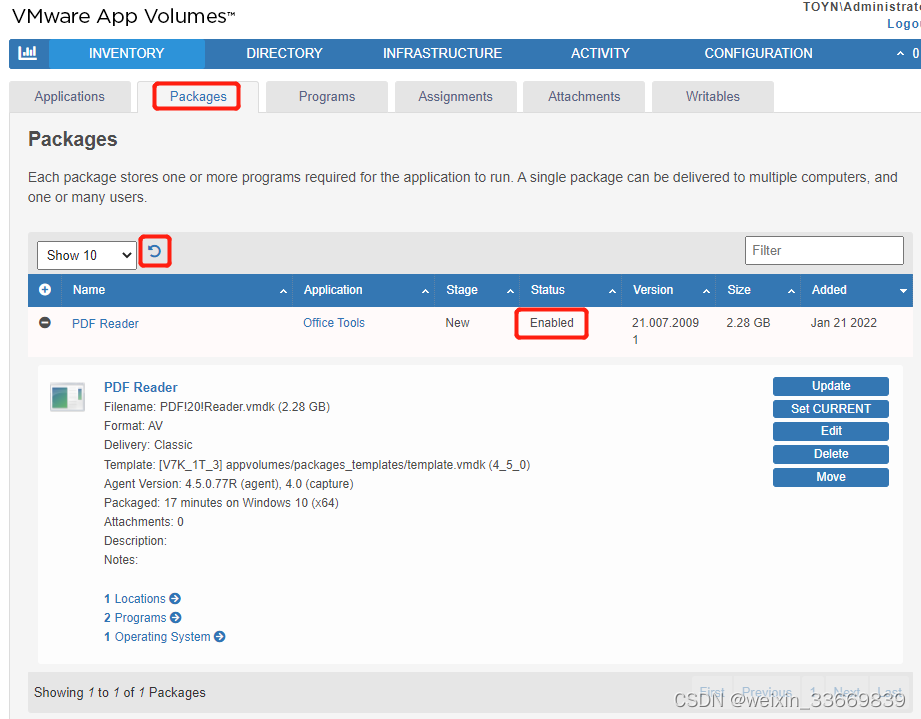The image size is (921, 719).
Task: Click the Packaged 17 minutes line
Action: pos(221,503)
